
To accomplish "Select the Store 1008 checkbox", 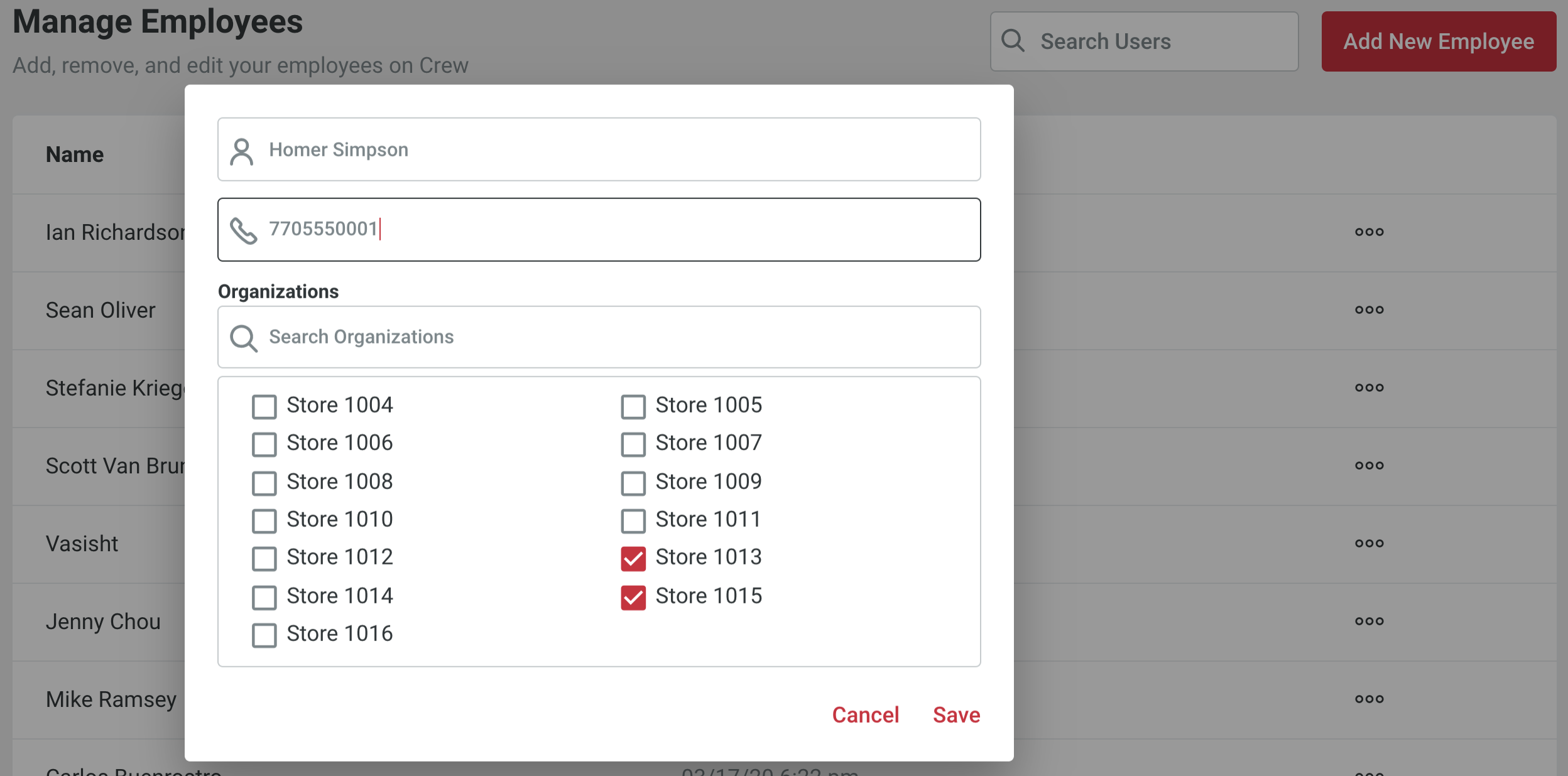I will [x=264, y=483].
